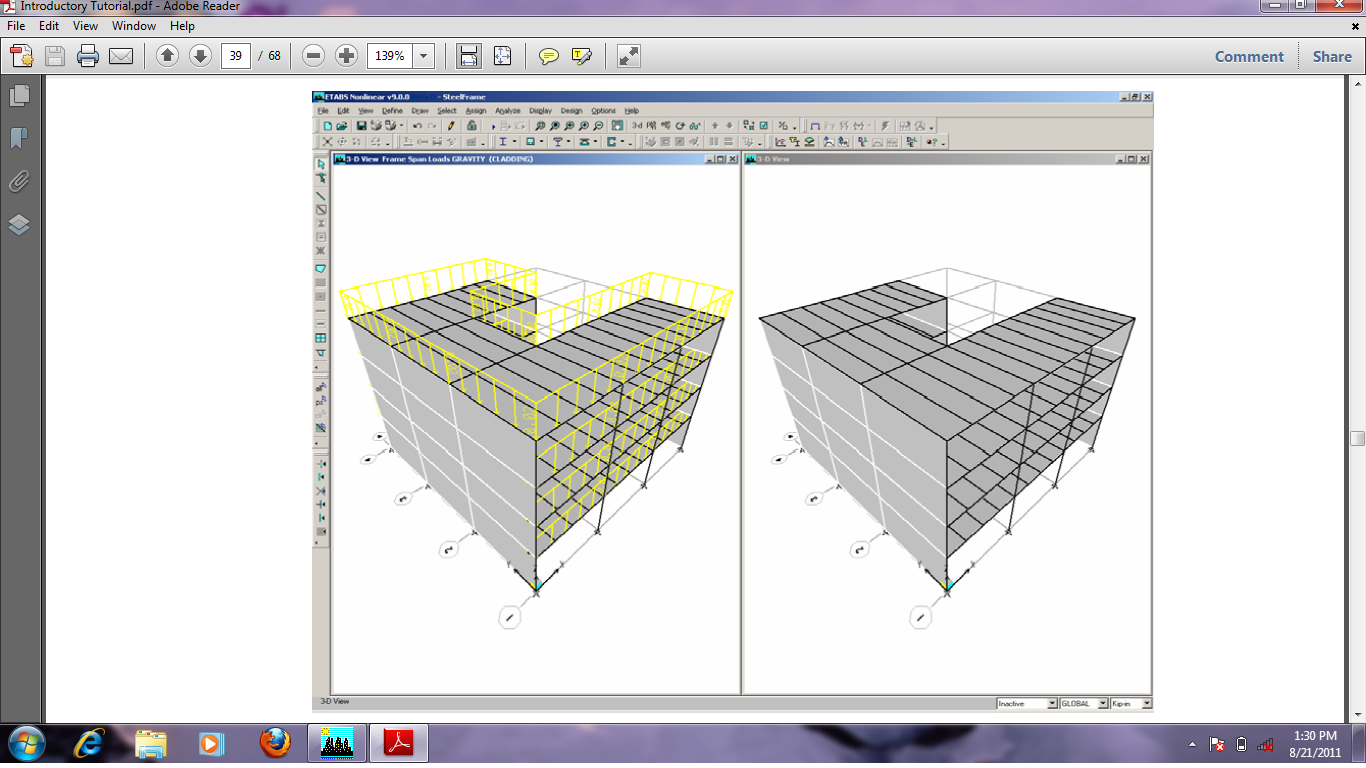Open the zoom percentage dropdown showing 139%
This screenshot has height=768, width=1366.
pyautogui.click(x=424, y=56)
